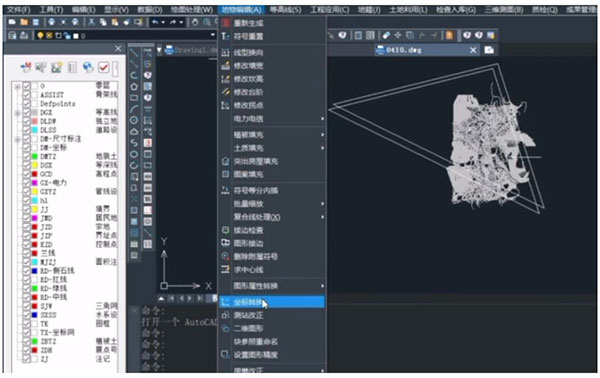Uncheck the DMTZ layer checkbox
600x378 pixels.
[26, 156]
